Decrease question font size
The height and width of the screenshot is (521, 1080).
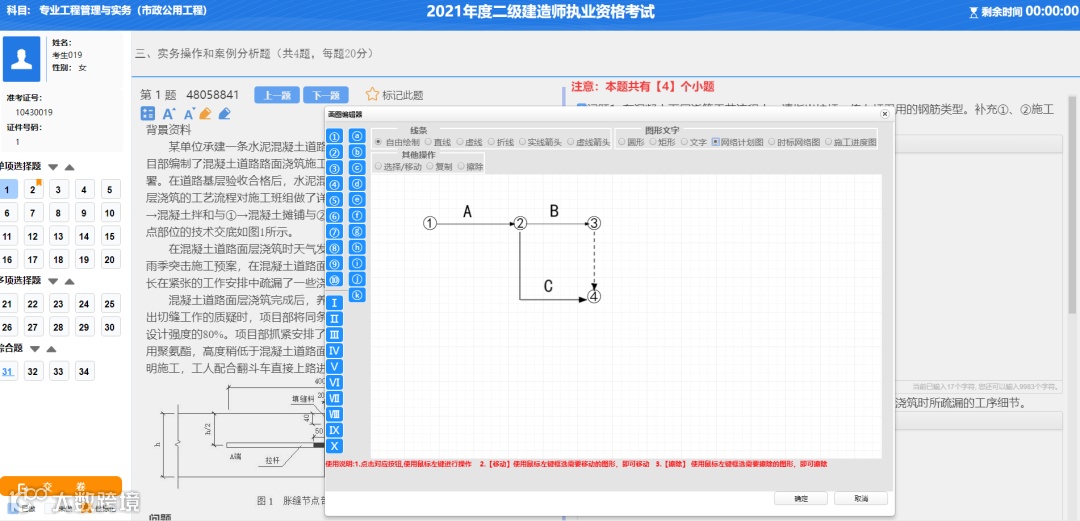[189, 114]
